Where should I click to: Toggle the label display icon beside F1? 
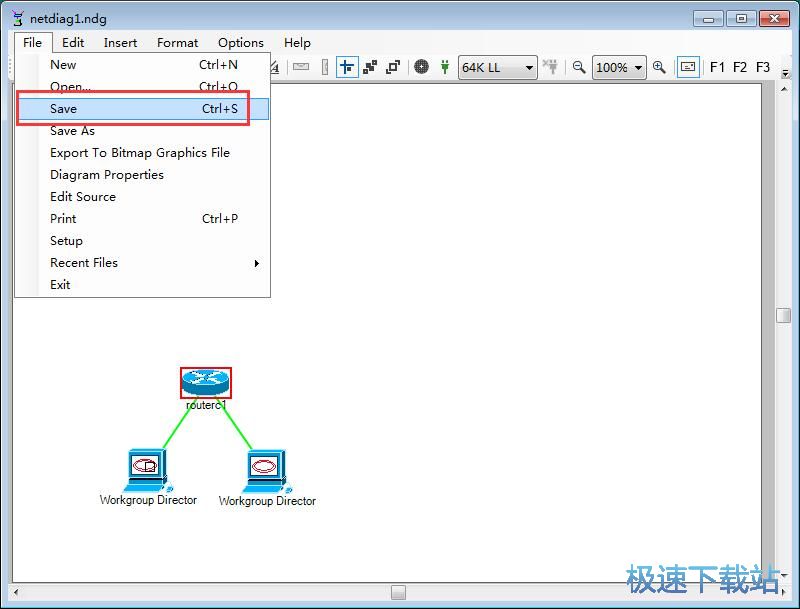[x=688, y=67]
